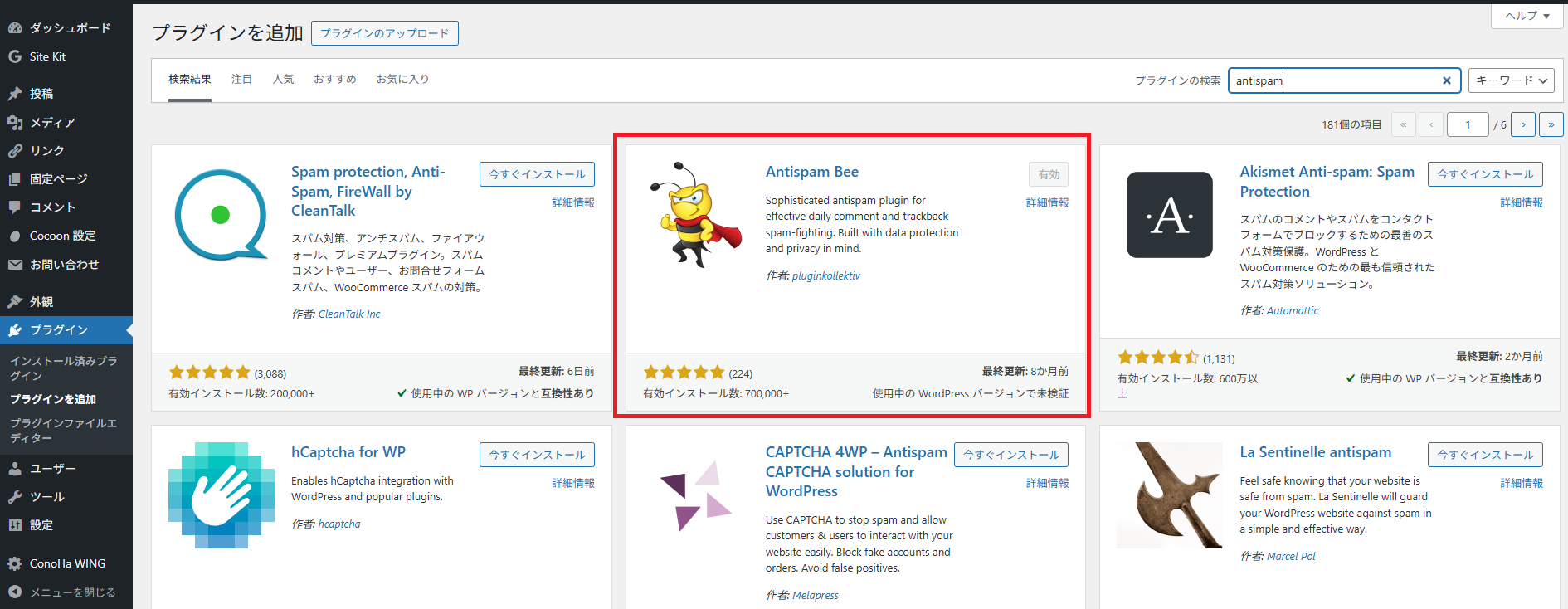Click the Akismet star rating
This screenshot has height=609, width=1568.
(x=1158, y=358)
